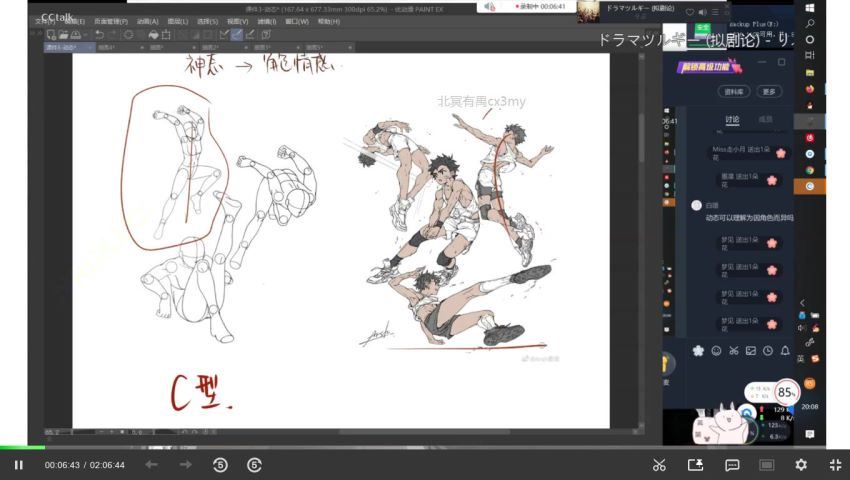Screen dimensions: 850x480
Task: Click the bell notification icon in chat
Action: [x=785, y=351]
